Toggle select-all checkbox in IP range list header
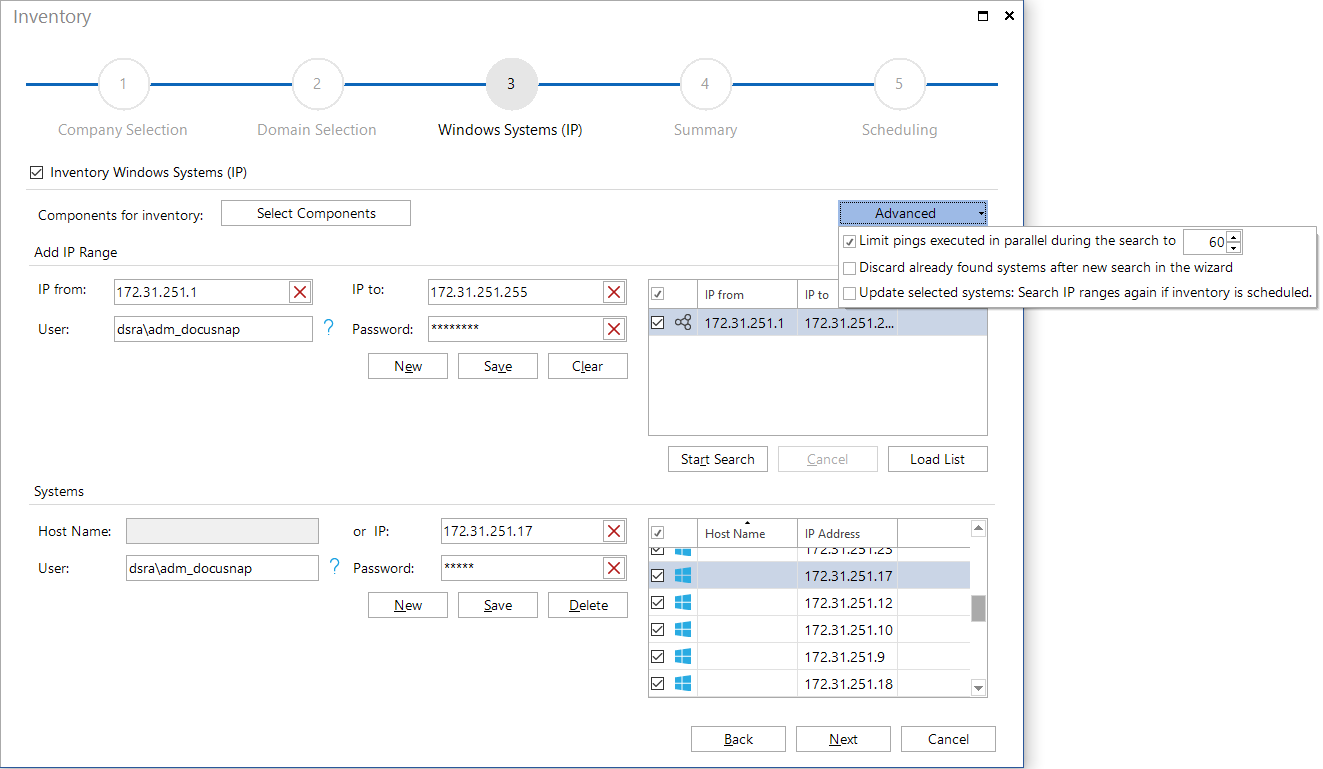Screen dimensions: 1323x769 click(x=657, y=294)
